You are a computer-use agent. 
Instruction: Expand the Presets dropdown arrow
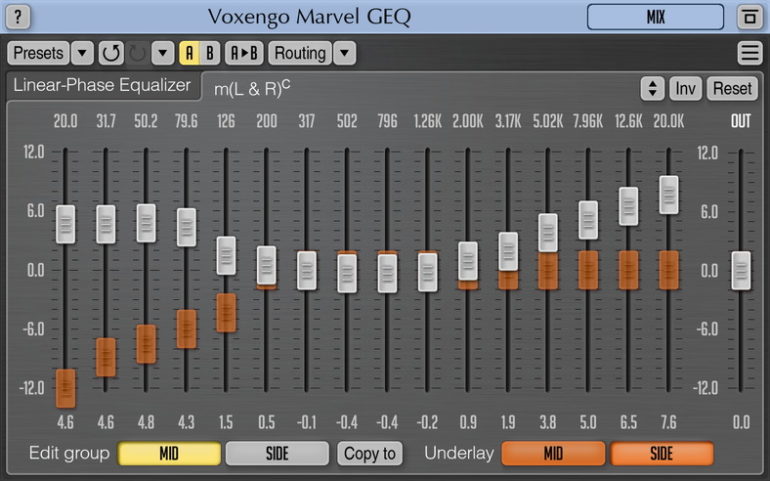(x=83, y=53)
